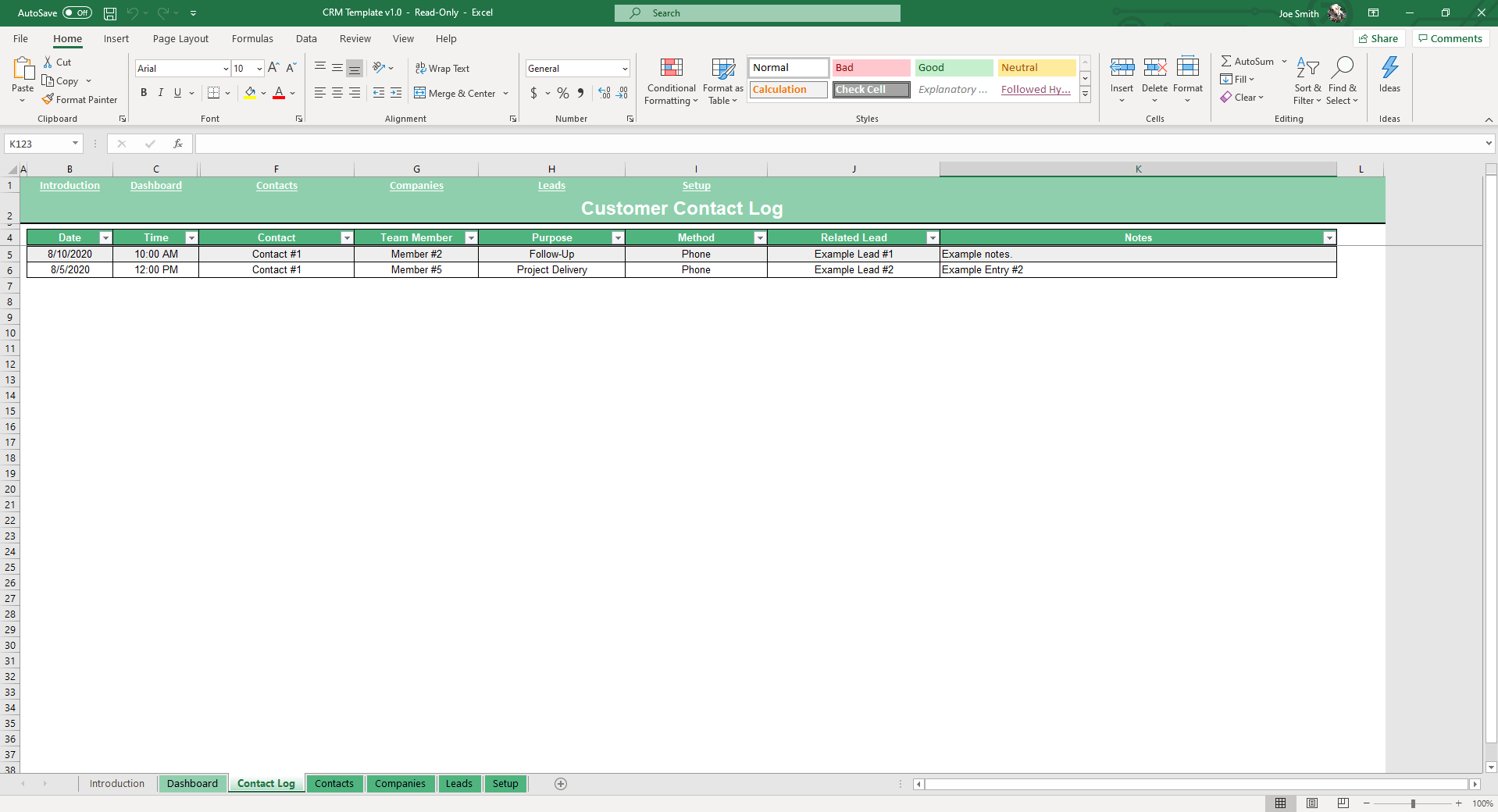Click the Comments button
1498x812 pixels.
coord(1450,39)
